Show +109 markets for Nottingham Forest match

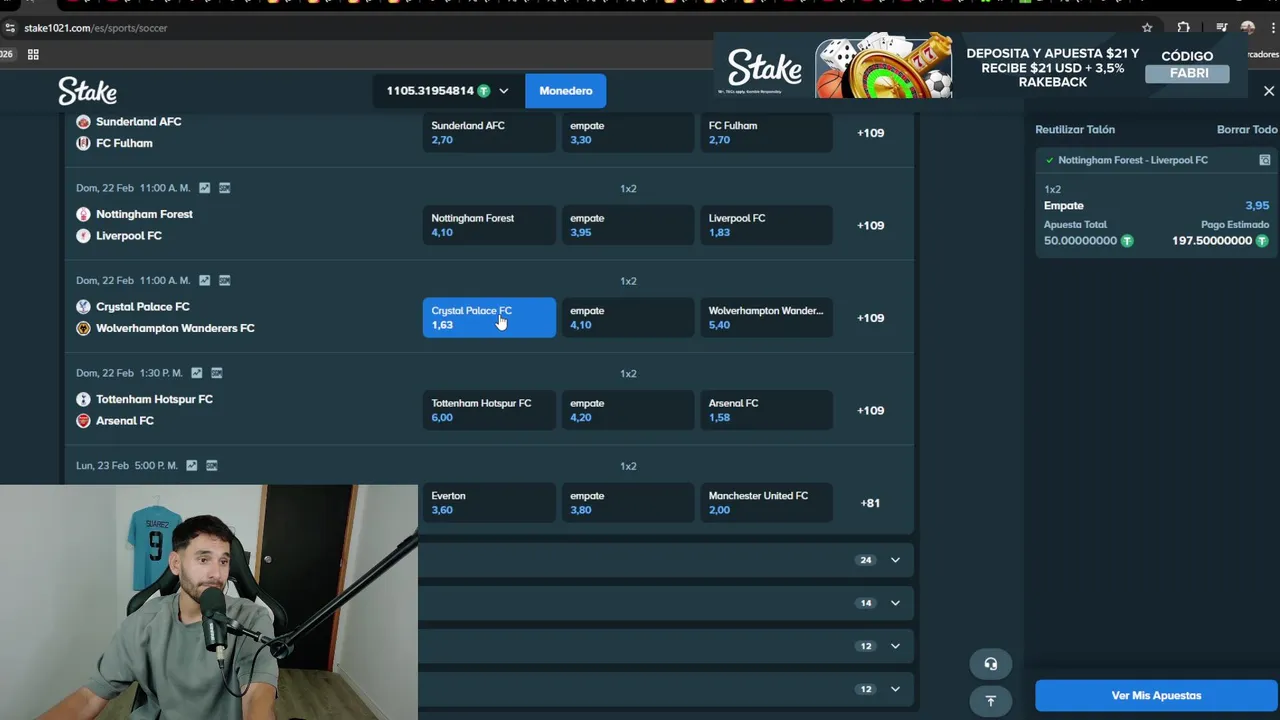coord(870,225)
